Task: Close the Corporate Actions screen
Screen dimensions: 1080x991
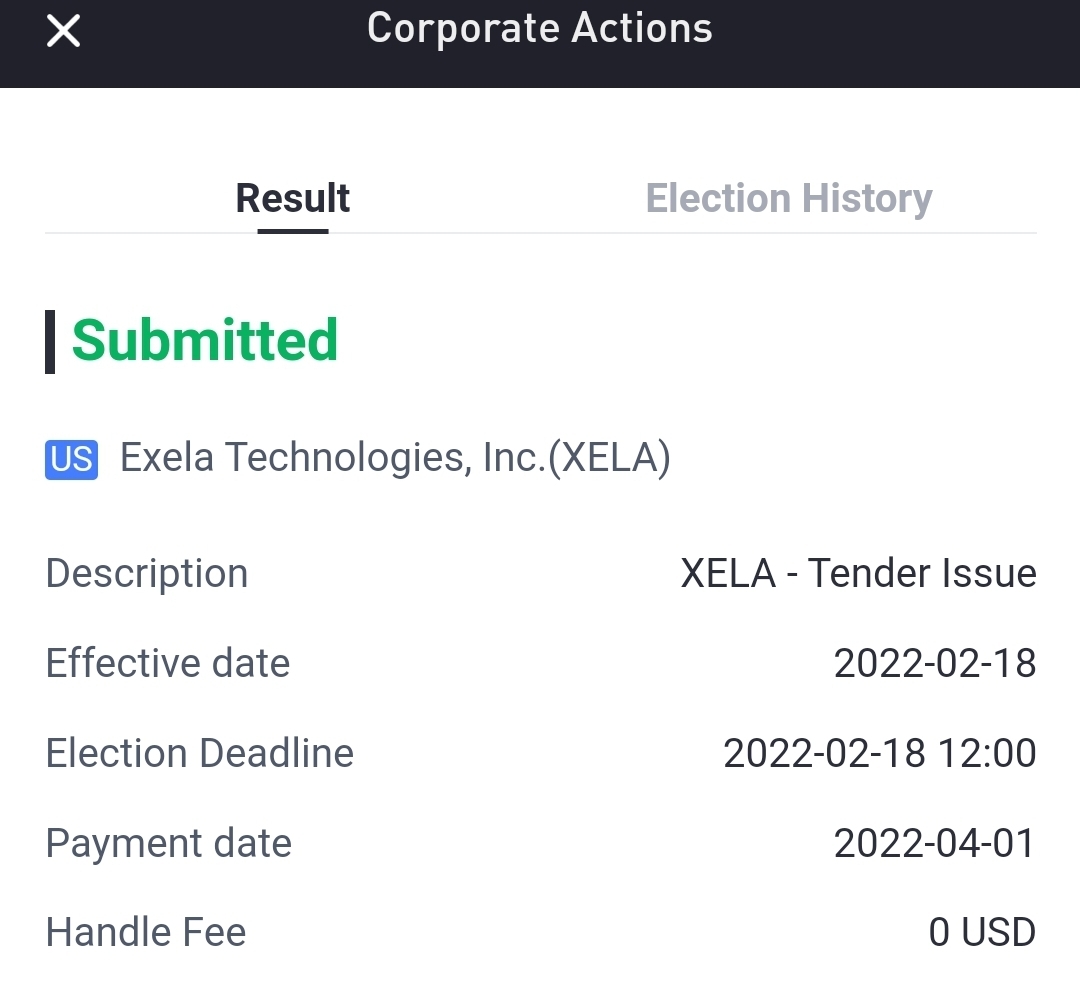Action: click(x=64, y=32)
